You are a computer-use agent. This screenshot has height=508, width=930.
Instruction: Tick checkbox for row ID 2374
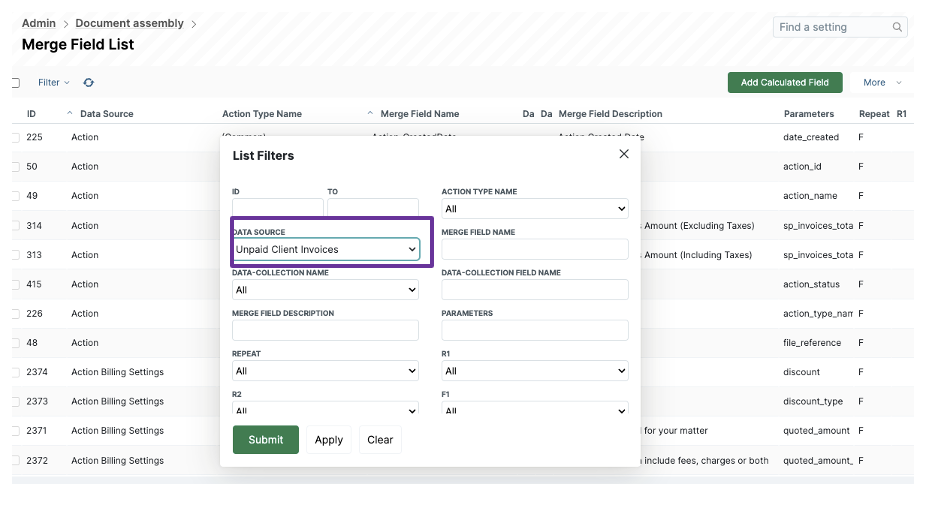[x=15, y=372]
